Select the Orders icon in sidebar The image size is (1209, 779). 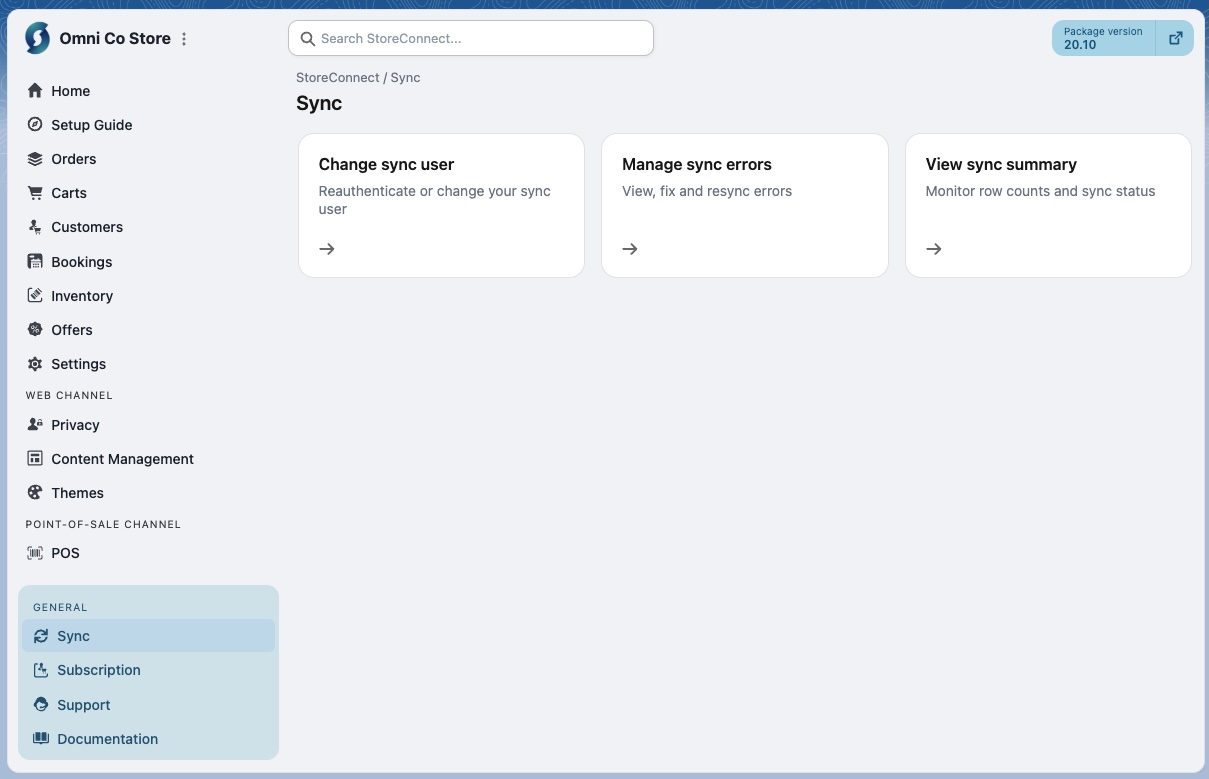[x=34, y=159]
